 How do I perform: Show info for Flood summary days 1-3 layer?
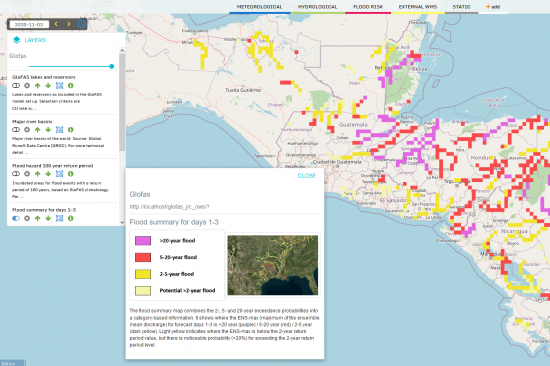[71, 218]
